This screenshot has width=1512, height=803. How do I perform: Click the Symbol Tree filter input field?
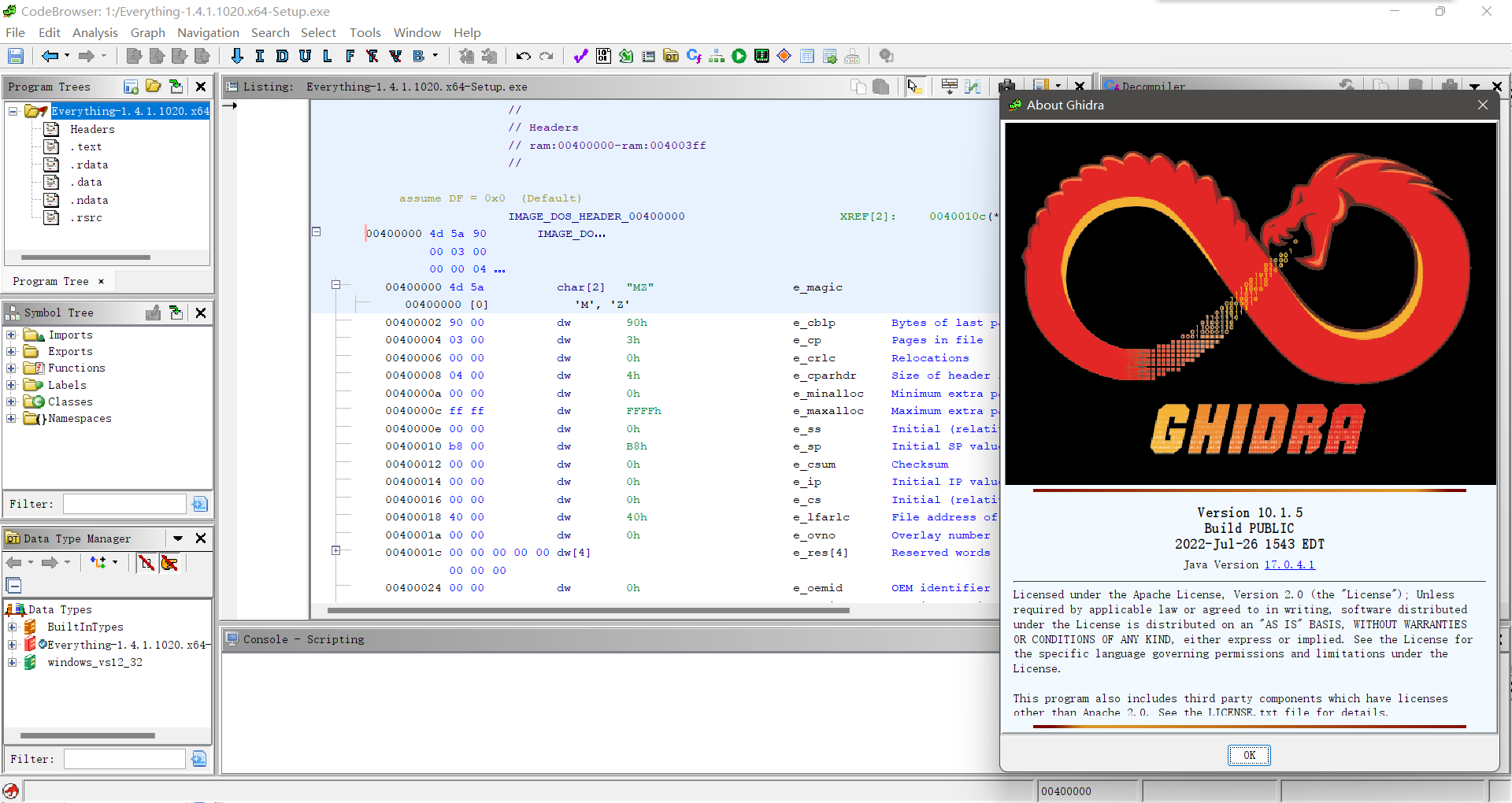point(124,503)
